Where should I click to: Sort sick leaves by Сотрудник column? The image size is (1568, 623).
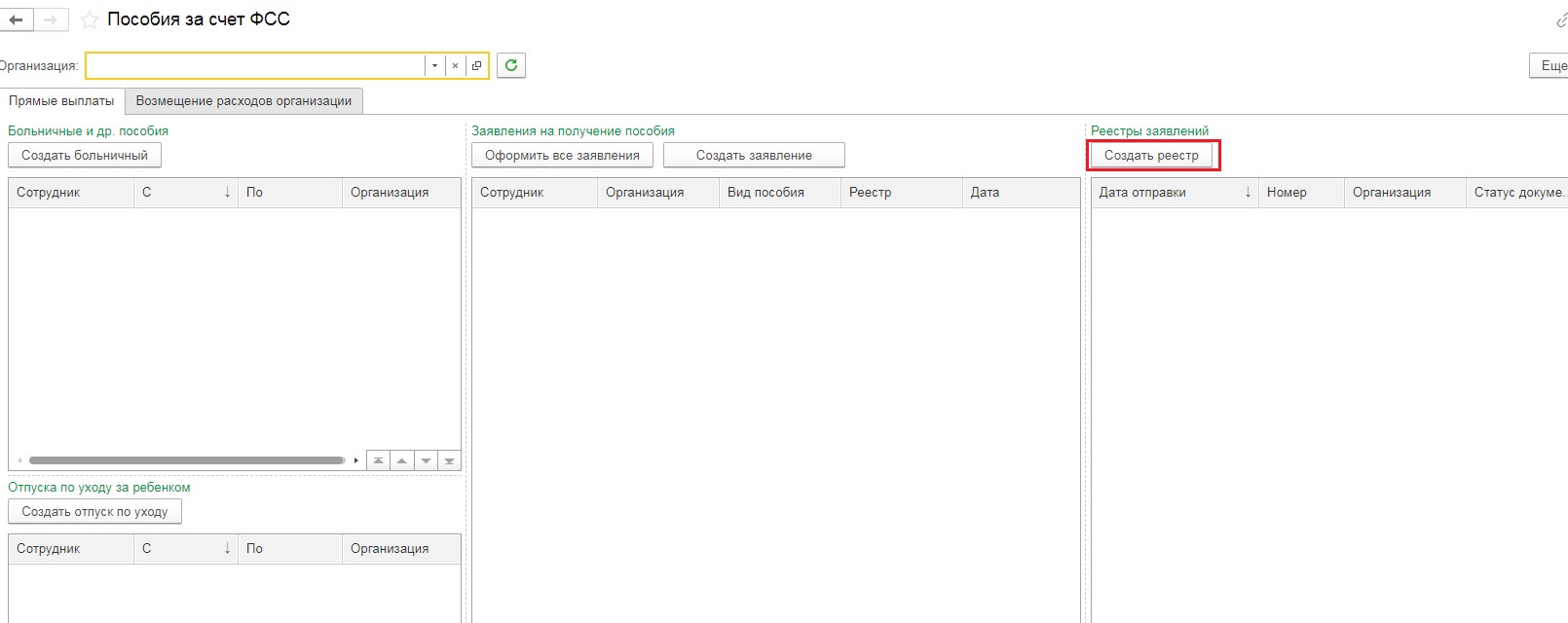(71, 193)
